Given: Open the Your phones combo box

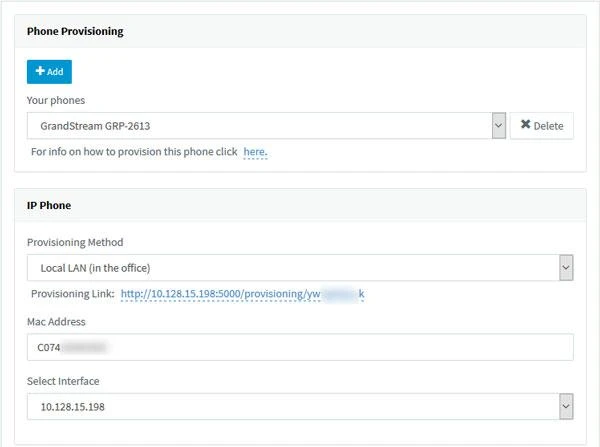Looking at the screenshot, I should [x=260, y=126].
